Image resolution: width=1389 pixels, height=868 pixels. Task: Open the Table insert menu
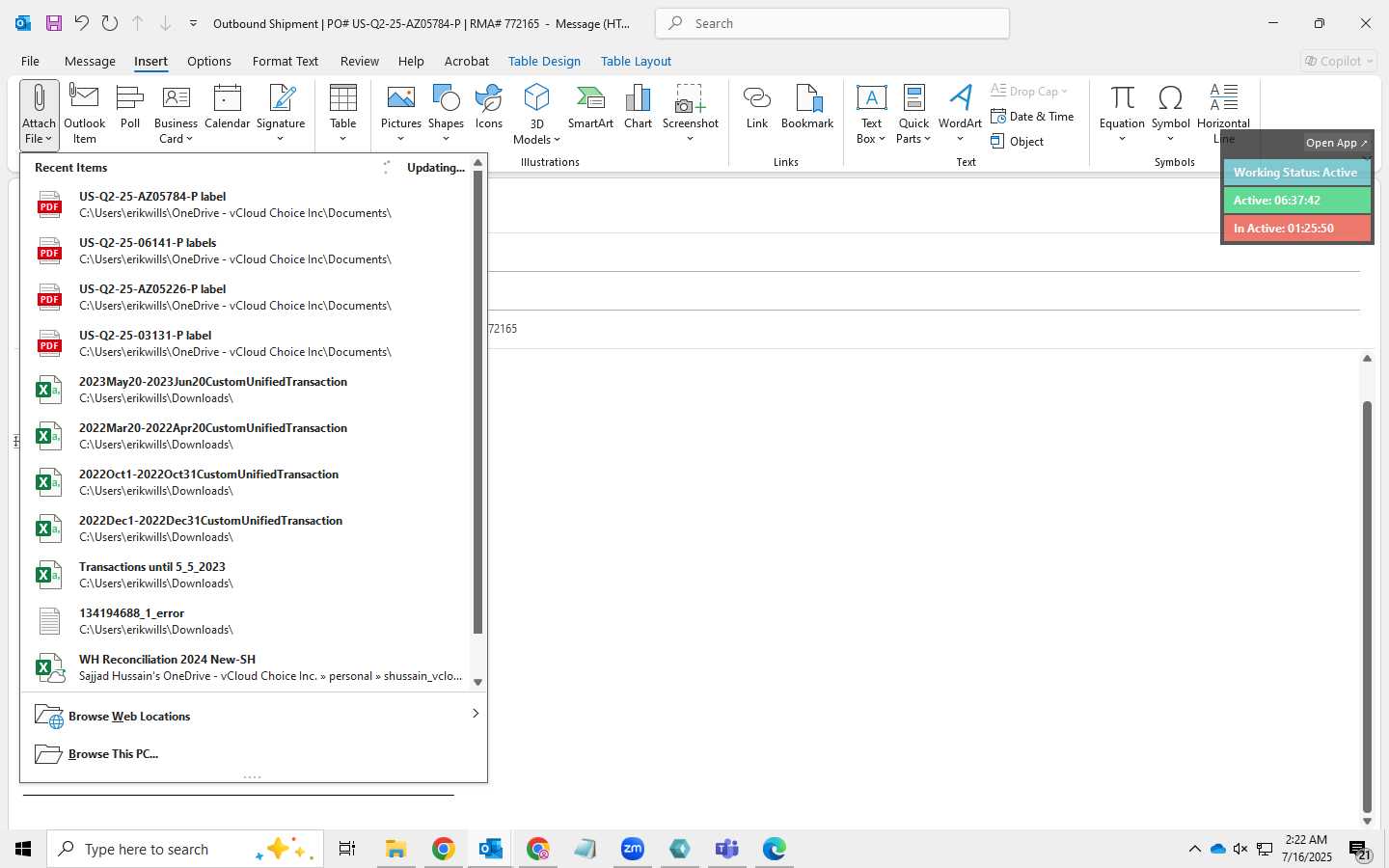pos(343,115)
